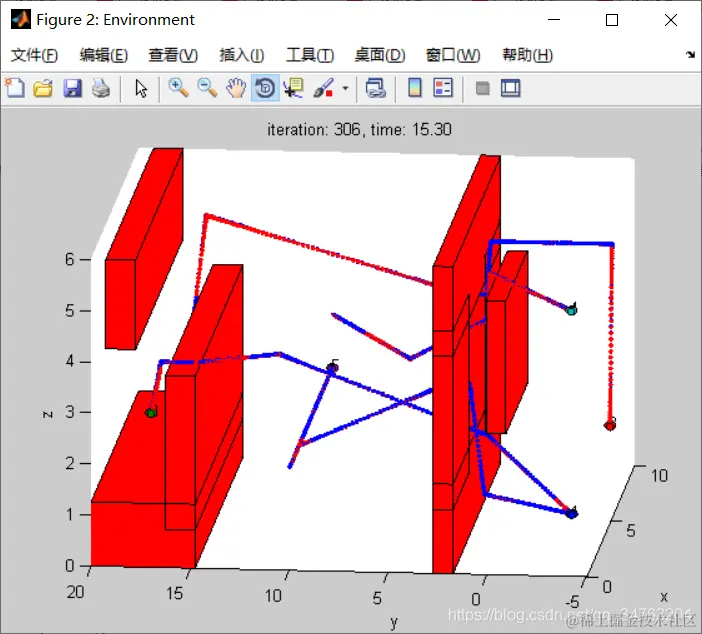
Task: Click the x-axis tick label 10
Action: point(659,476)
